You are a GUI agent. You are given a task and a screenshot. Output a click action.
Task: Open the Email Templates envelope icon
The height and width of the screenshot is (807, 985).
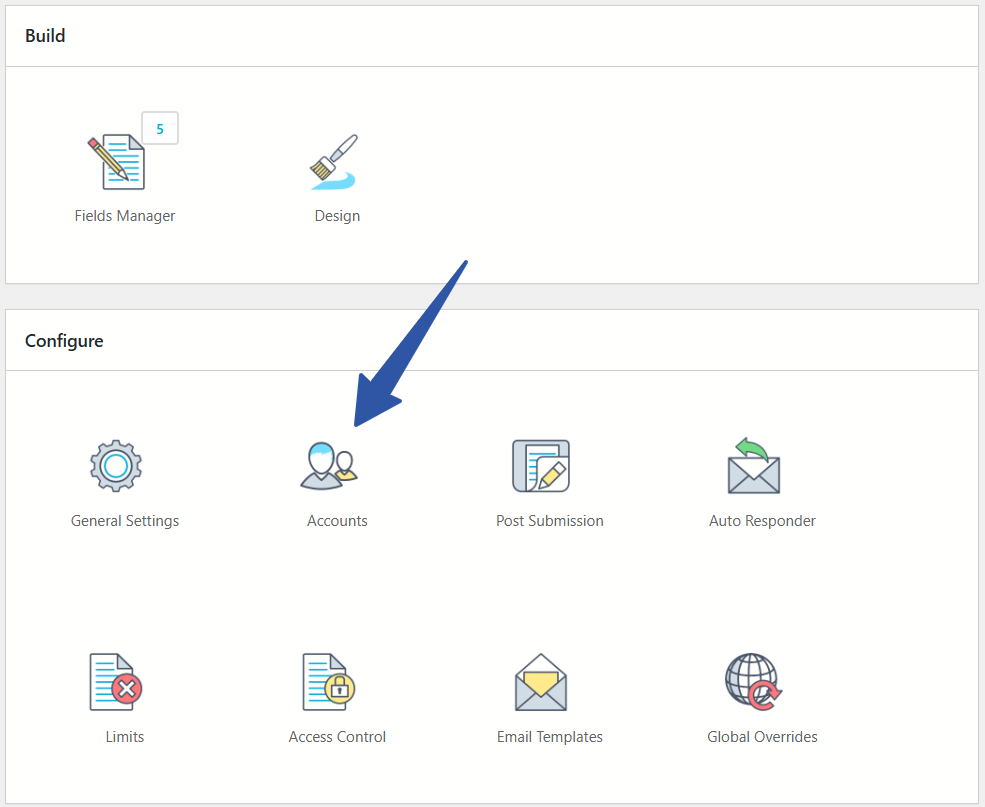(541, 682)
